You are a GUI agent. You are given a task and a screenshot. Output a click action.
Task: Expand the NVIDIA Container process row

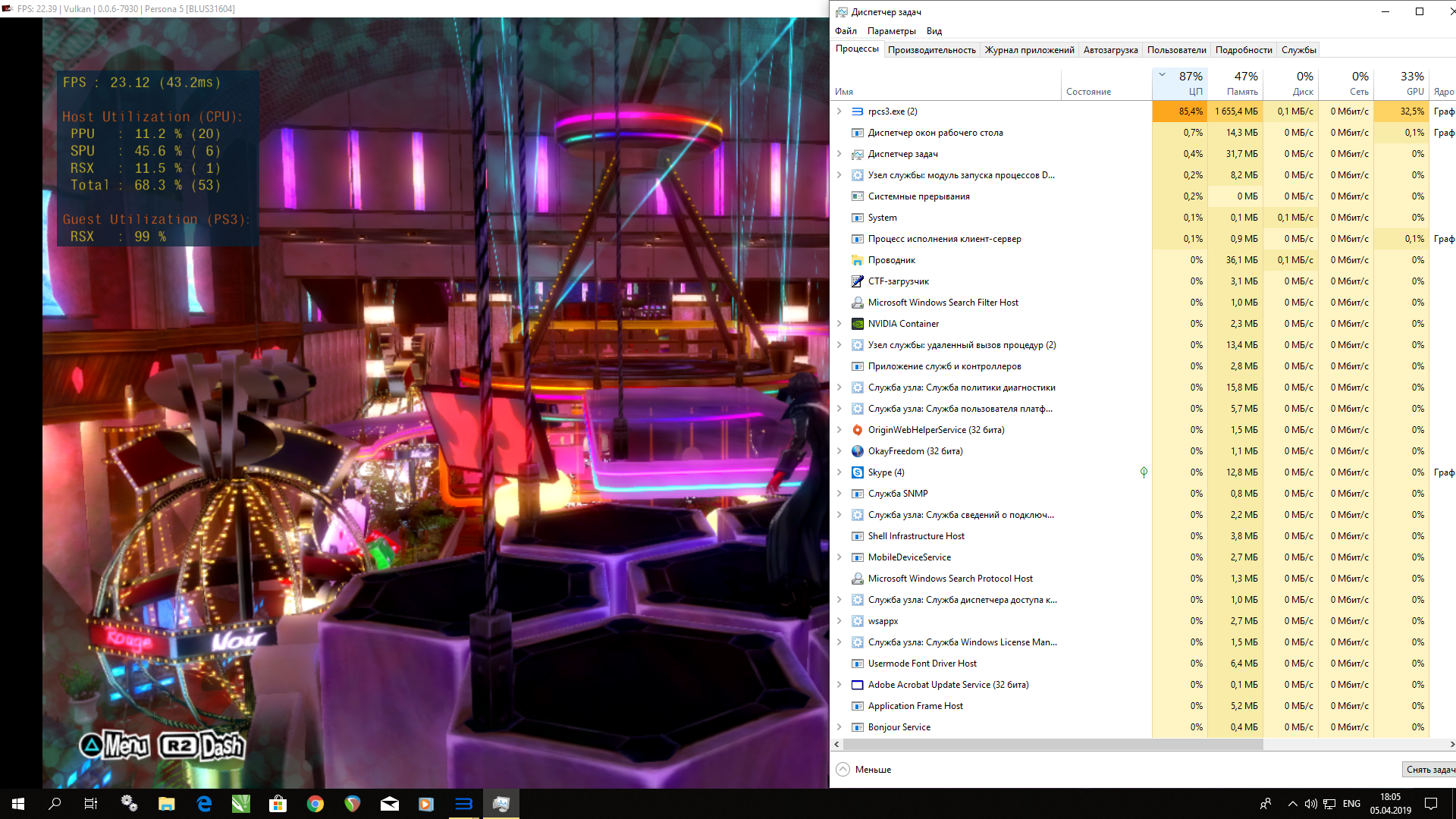coord(839,324)
